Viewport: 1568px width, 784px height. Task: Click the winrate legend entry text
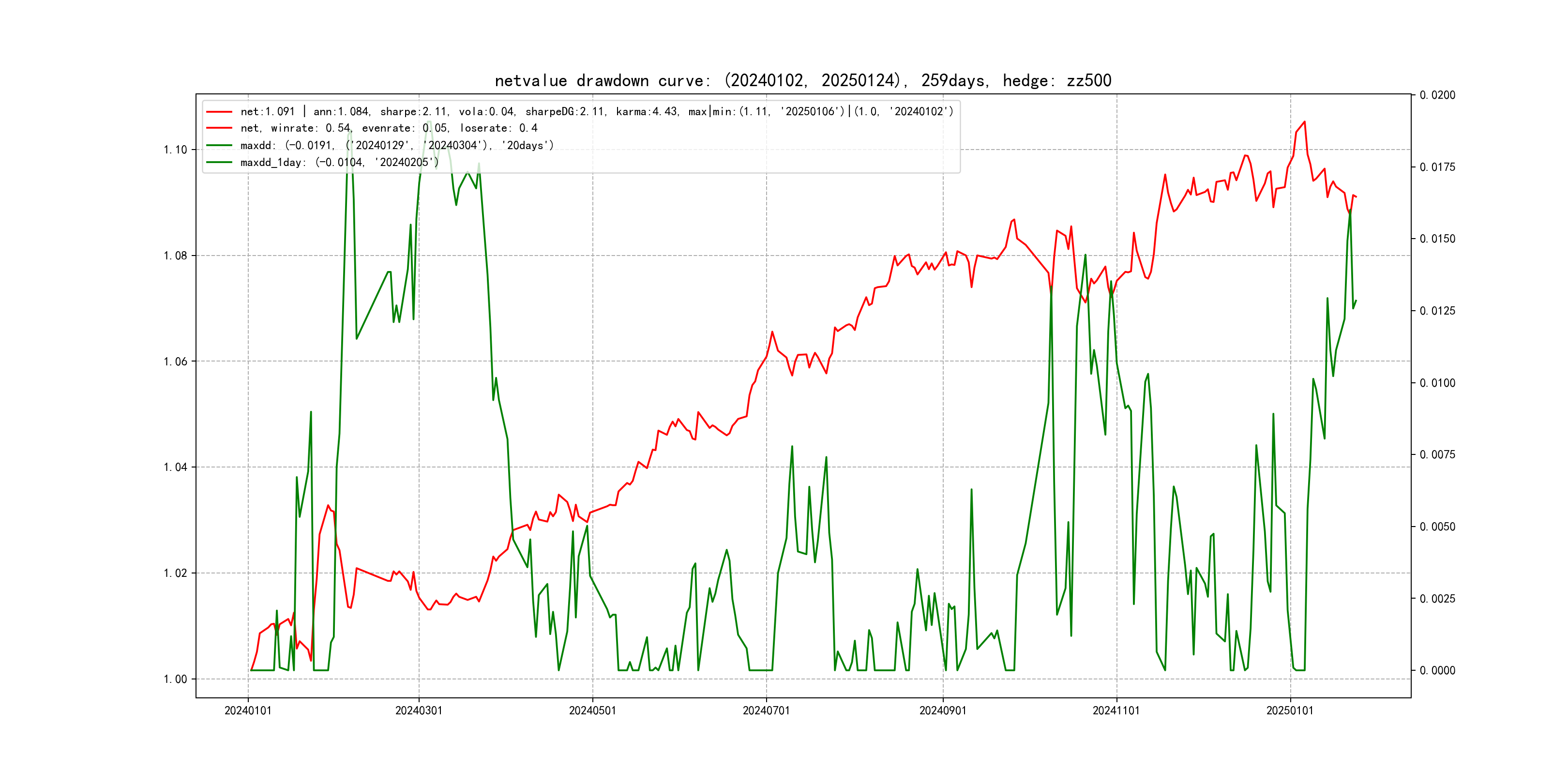388,128
